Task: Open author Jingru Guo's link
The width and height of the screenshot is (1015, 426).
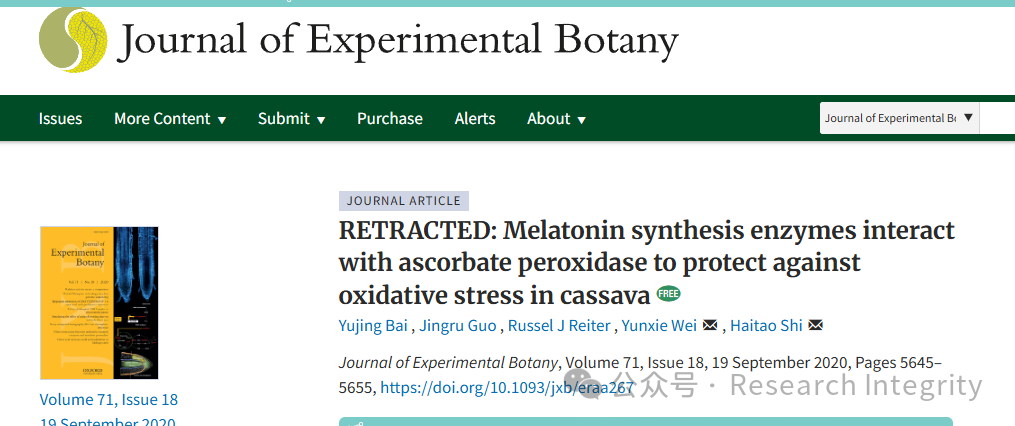Action: click(458, 326)
